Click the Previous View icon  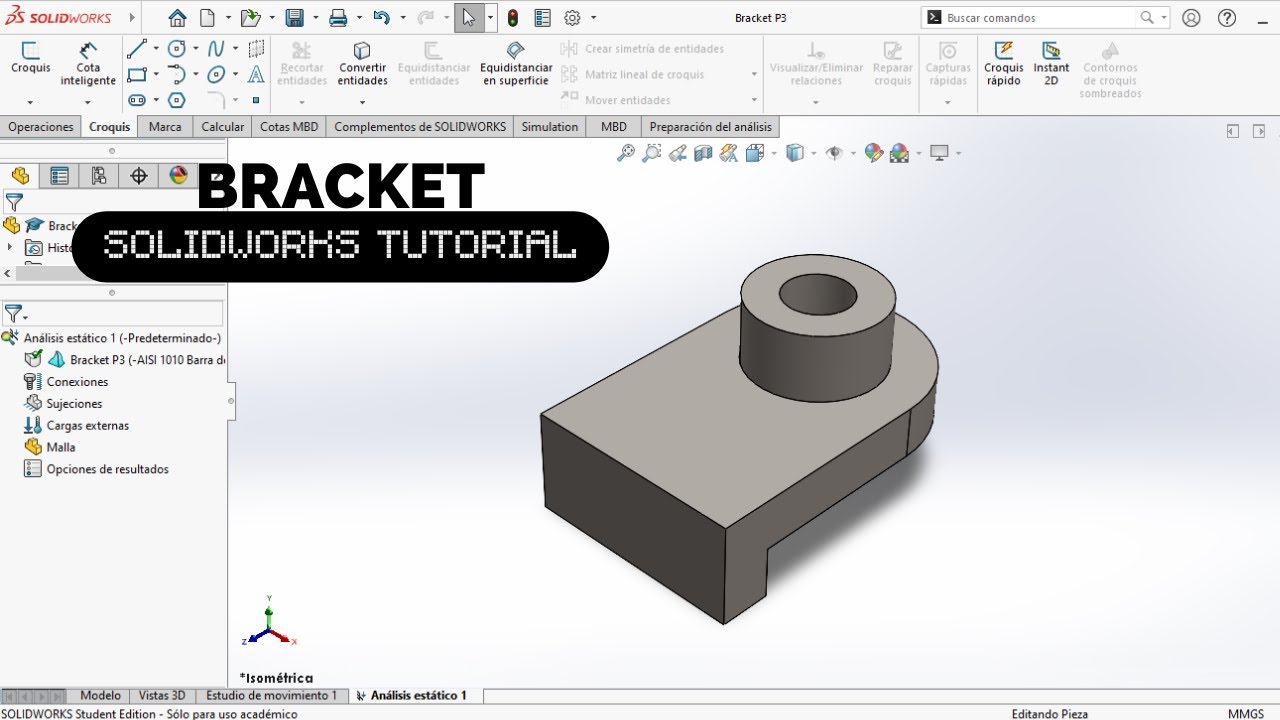point(678,152)
